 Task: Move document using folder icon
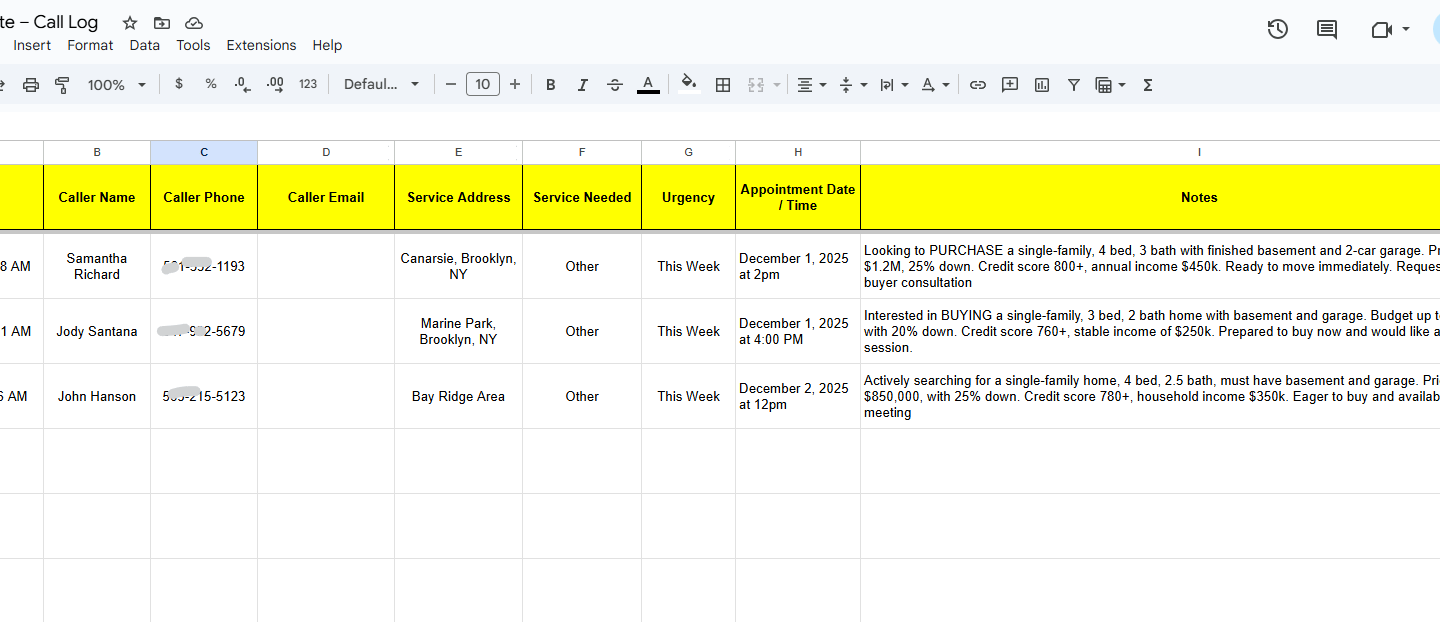[x=162, y=23]
